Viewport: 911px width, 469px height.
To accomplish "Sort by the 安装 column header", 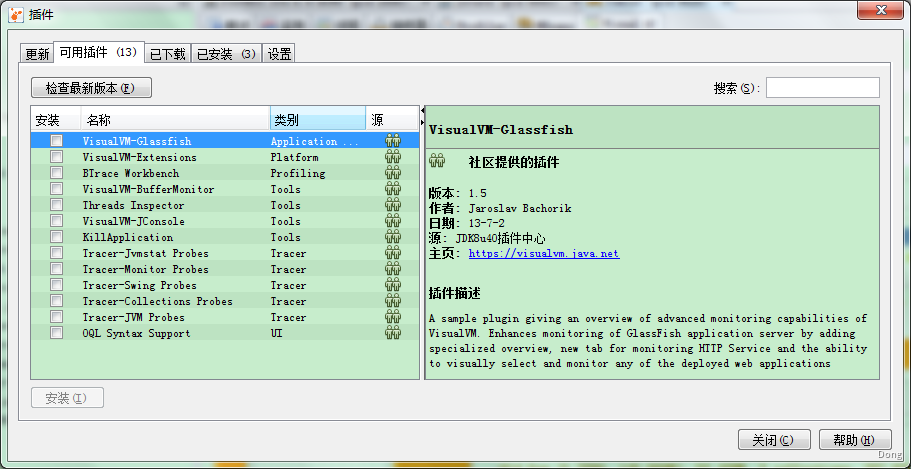I will 56,120.
